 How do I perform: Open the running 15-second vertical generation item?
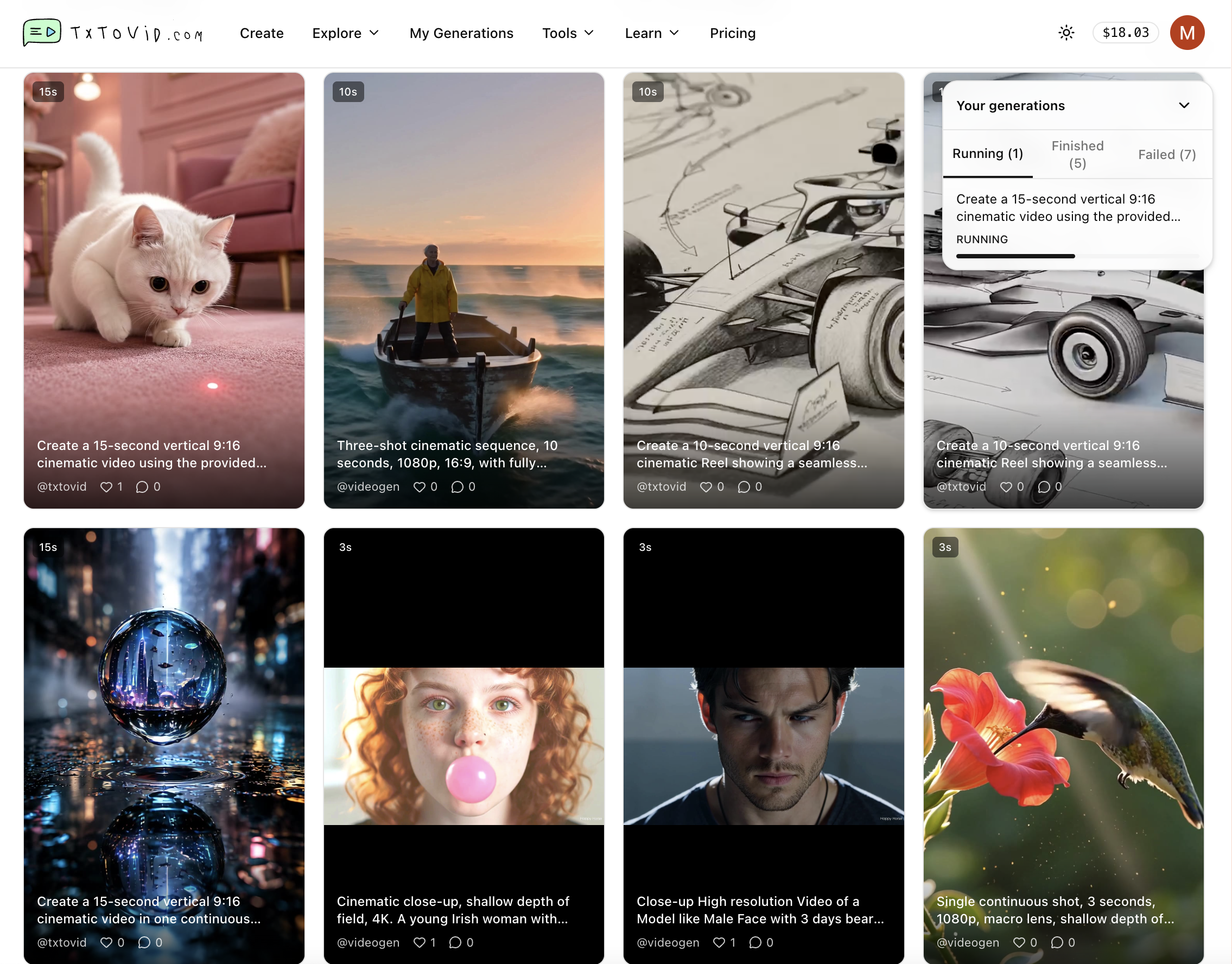pyautogui.click(x=1077, y=224)
